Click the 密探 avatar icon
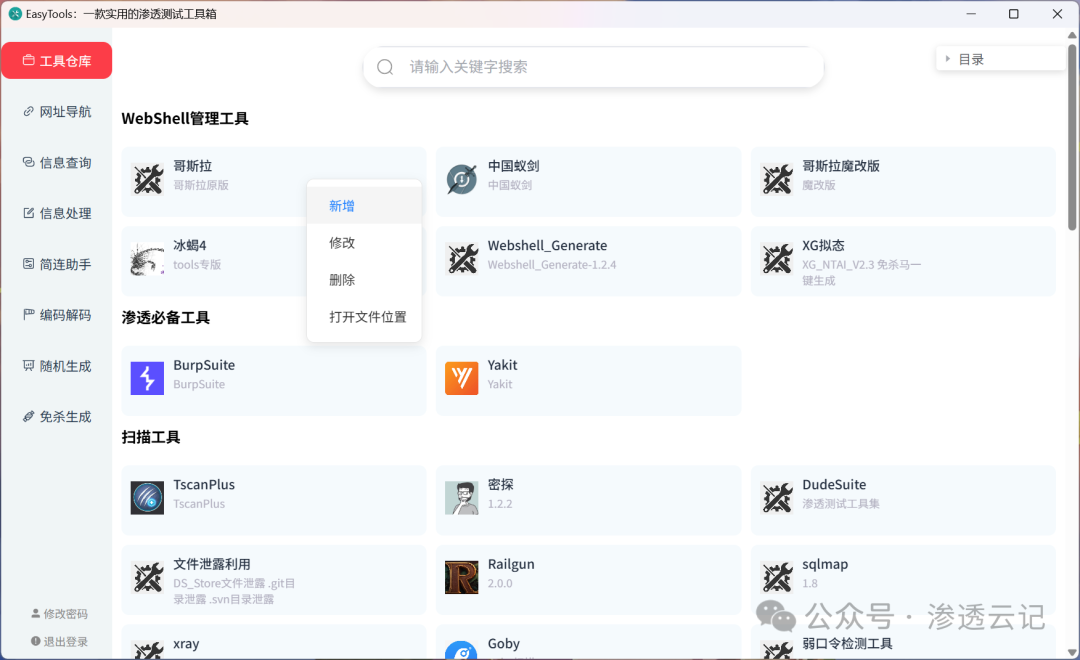Image resolution: width=1080 pixels, height=660 pixels. coord(461,497)
